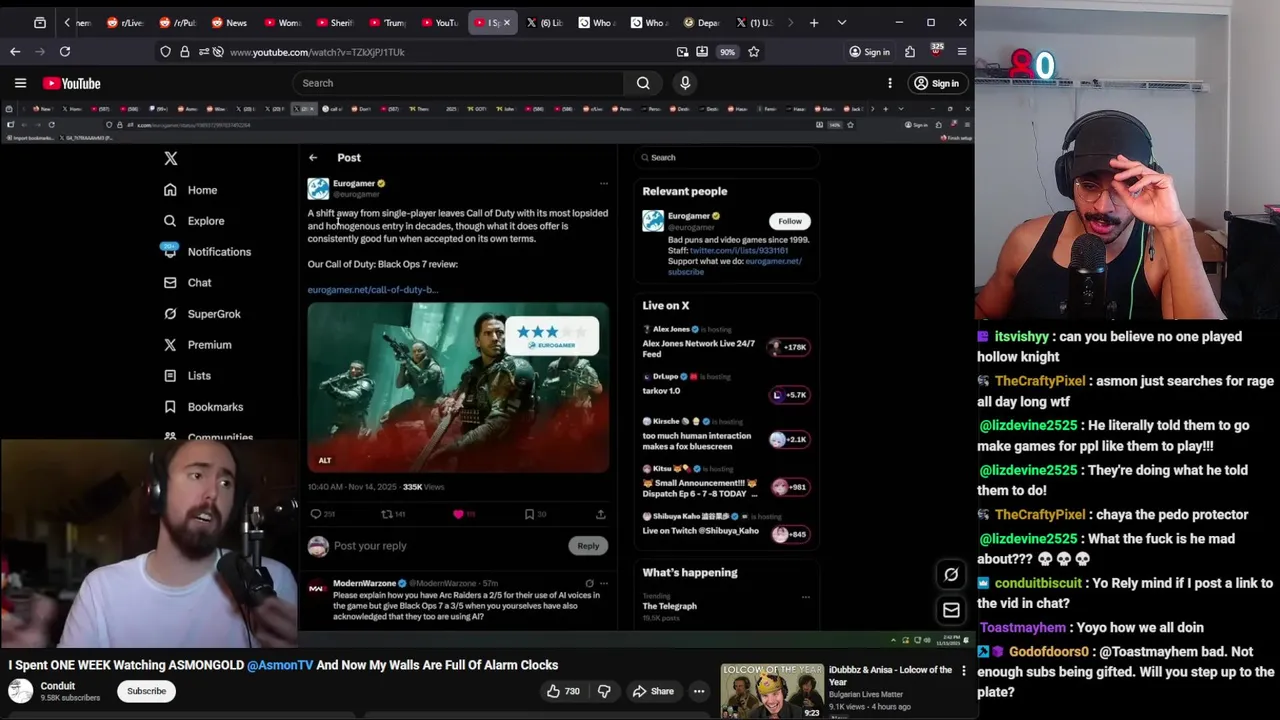
Task: Open the Black Ops 7 review image
Action: [458, 387]
